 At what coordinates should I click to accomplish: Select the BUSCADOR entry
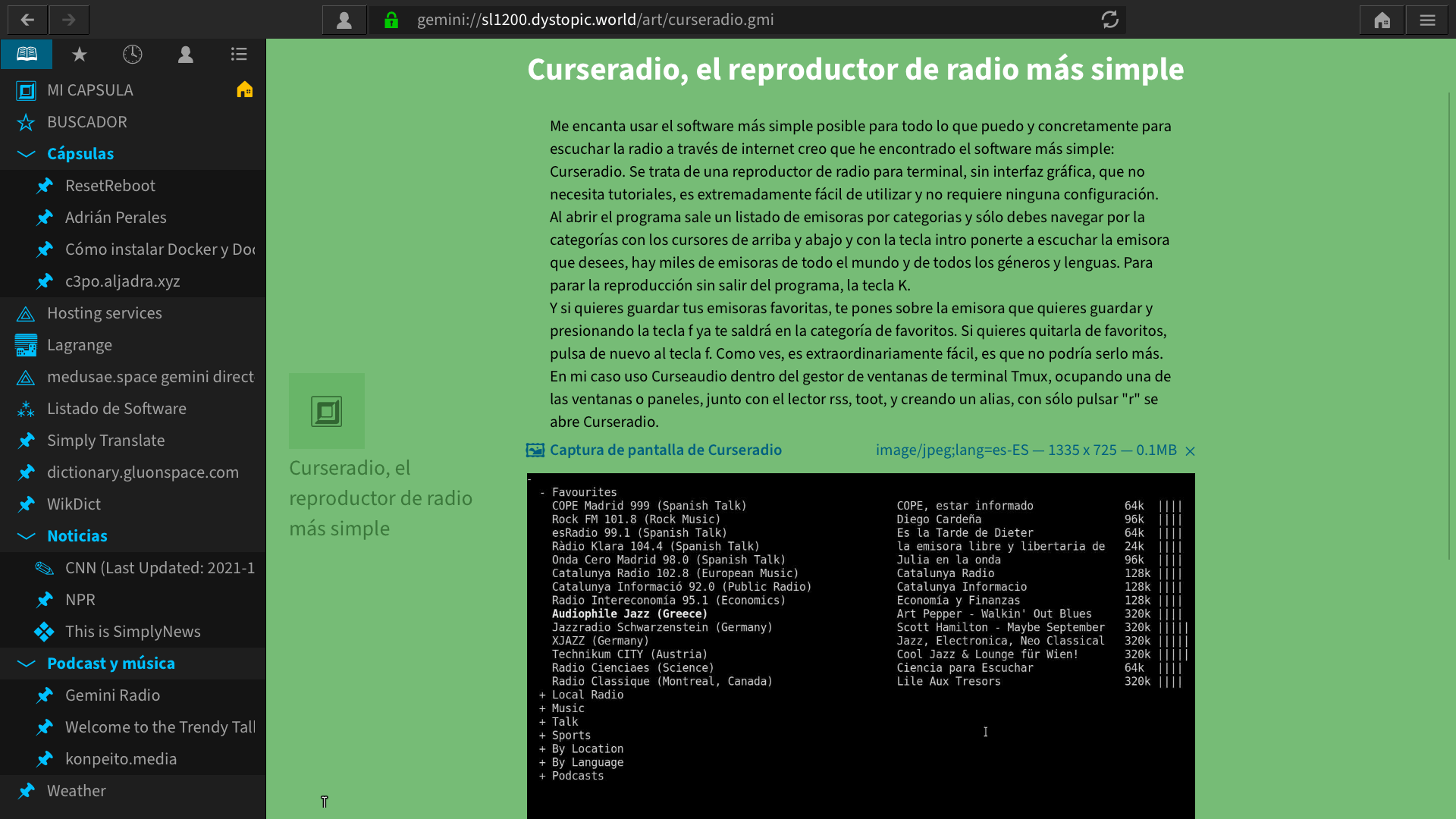pyautogui.click(x=86, y=122)
